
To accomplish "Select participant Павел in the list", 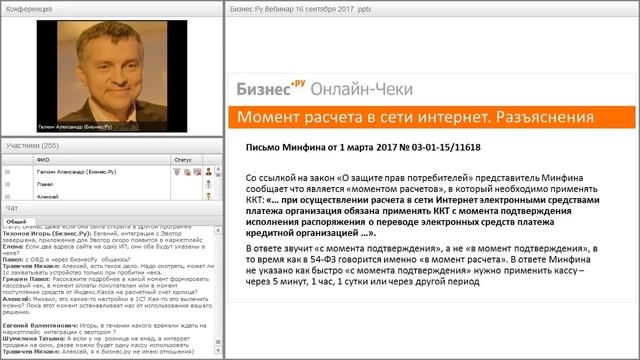I will pos(45,184).
